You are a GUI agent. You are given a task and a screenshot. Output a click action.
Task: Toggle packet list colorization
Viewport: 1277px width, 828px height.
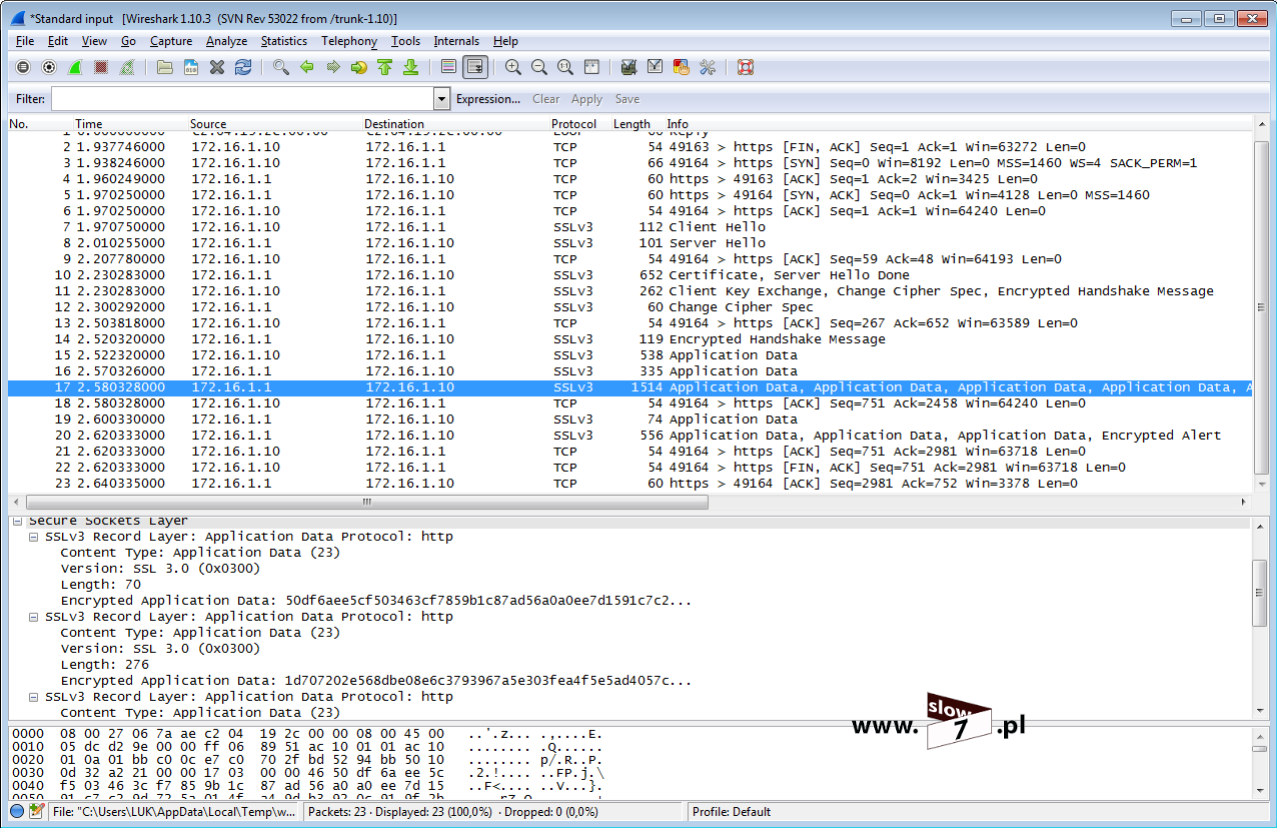449,67
